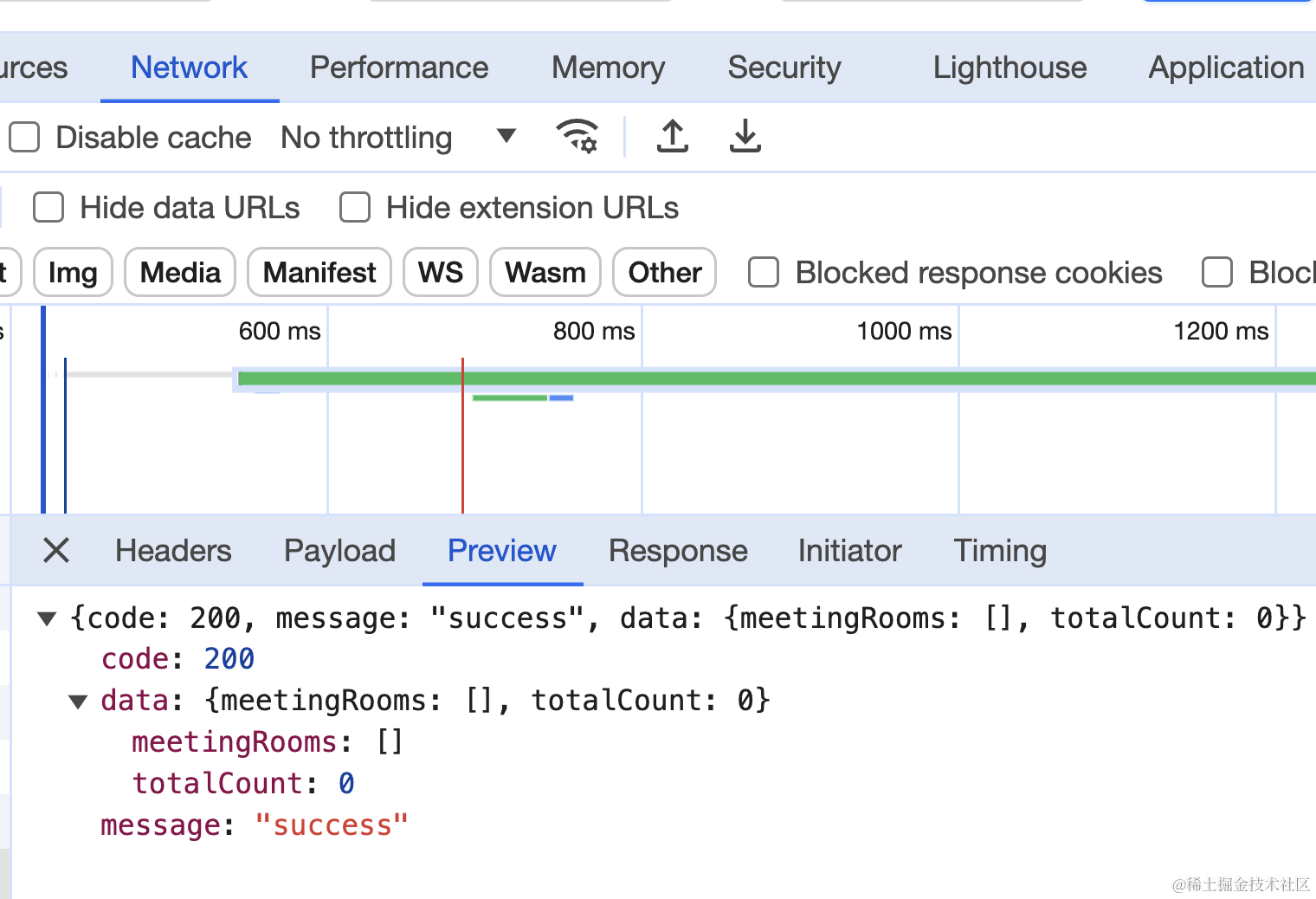The image size is (1316, 899).
Task: Select the Wasm filter button
Action: 545,273
